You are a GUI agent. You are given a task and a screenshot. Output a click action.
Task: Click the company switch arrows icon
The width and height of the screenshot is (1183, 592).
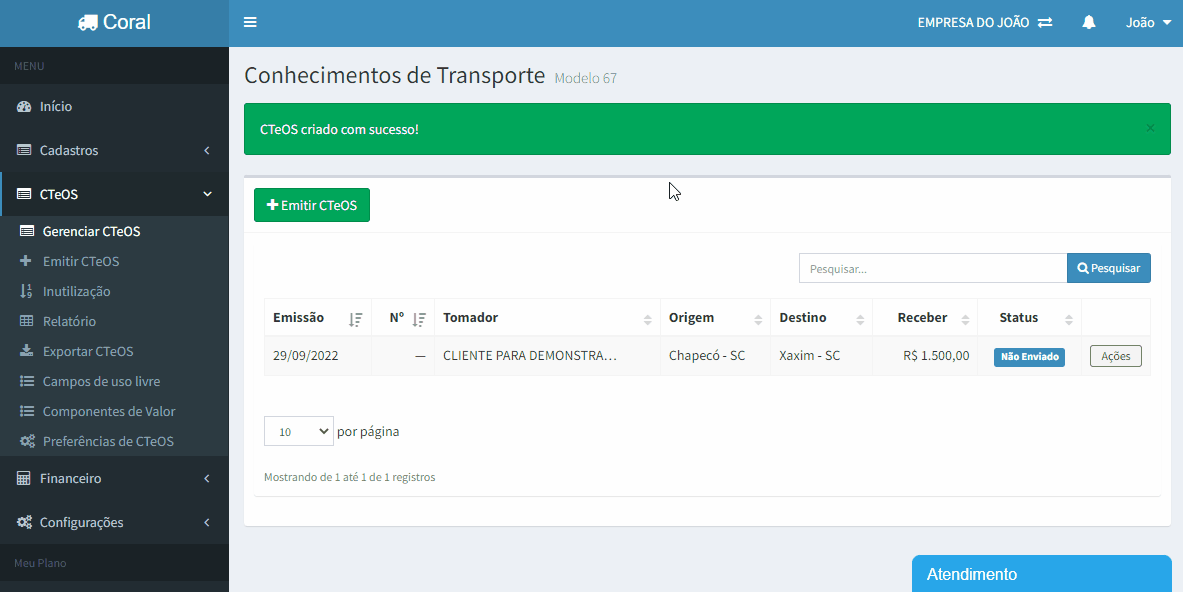(1045, 23)
